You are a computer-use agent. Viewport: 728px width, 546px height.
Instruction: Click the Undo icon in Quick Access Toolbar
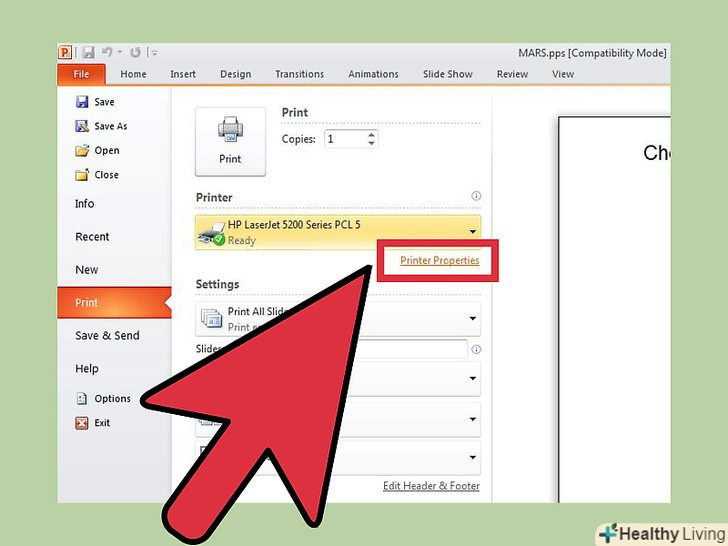107,52
